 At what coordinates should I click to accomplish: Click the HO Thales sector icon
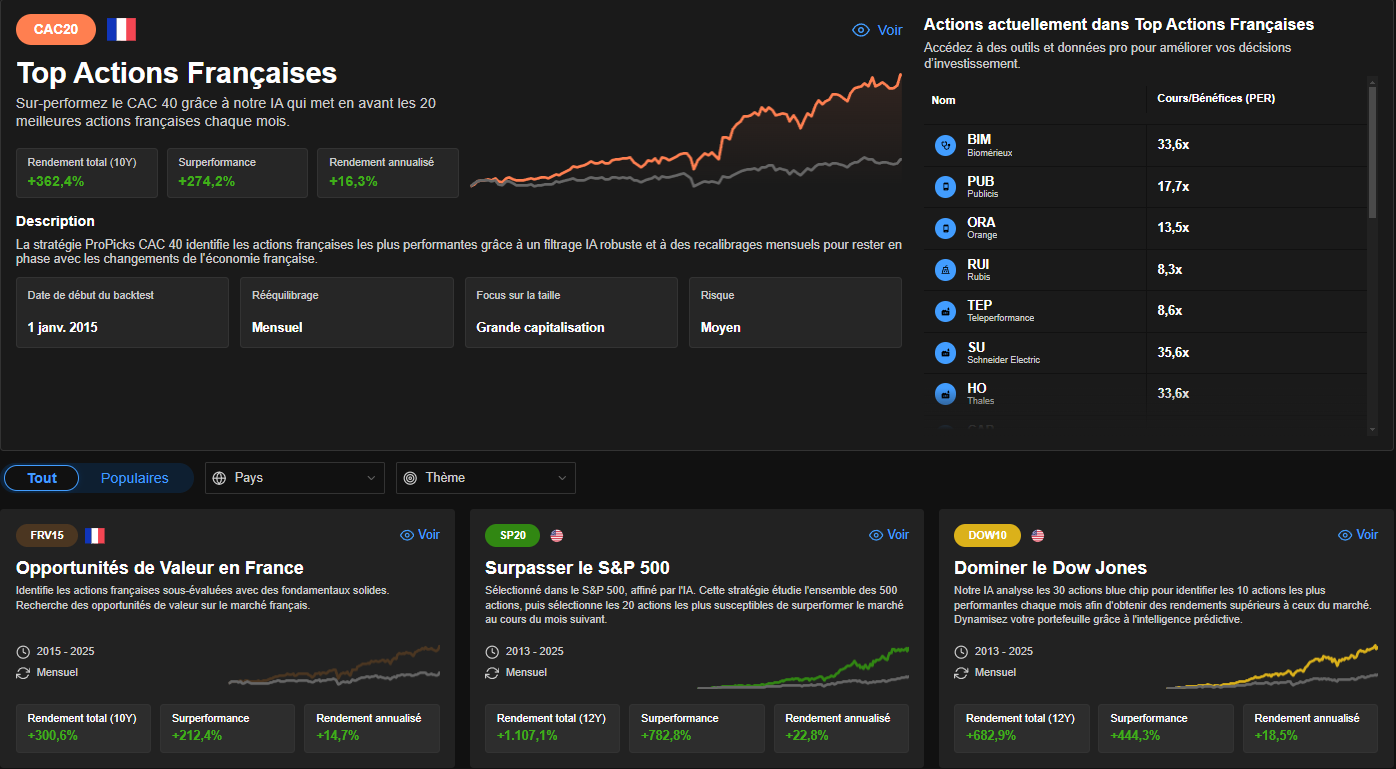pyautogui.click(x=945, y=394)
